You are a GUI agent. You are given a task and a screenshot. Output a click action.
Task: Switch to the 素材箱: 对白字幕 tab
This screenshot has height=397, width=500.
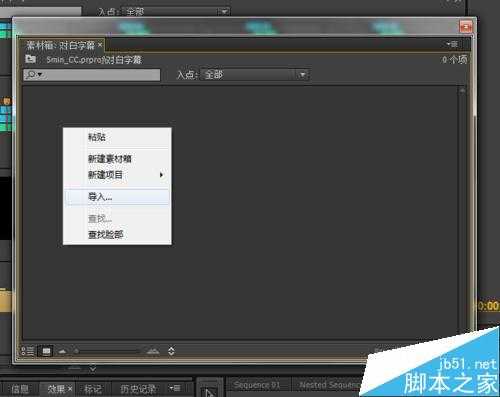[60, 45]
